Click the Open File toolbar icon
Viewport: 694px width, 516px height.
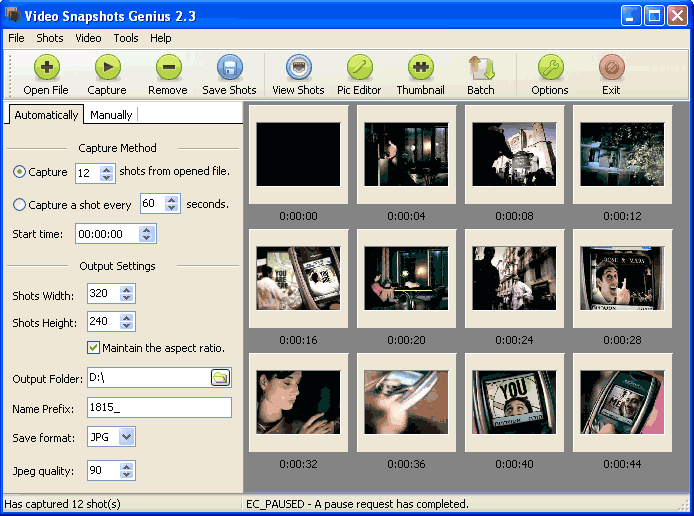coord(46,68)
